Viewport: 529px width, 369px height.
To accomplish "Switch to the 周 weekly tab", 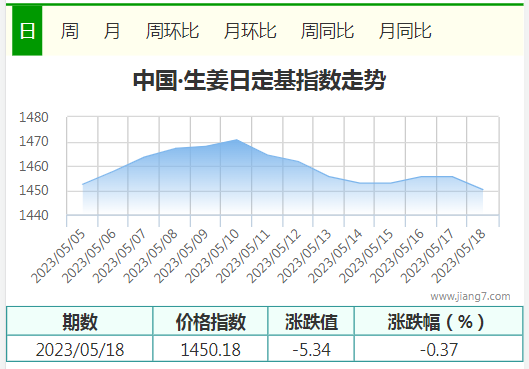I will pyautogui.click(x=70, y=31).
